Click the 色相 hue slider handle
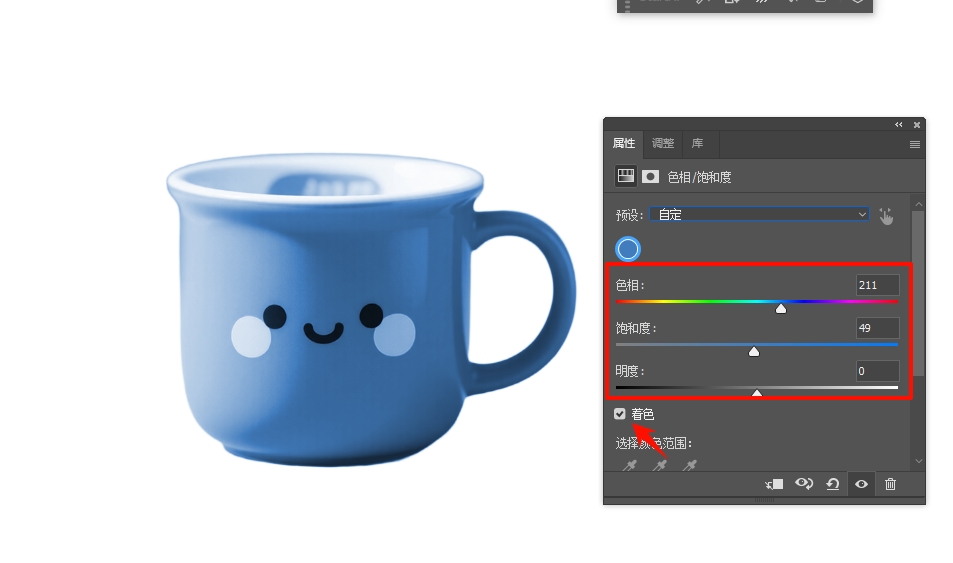The width and height of the screenshot is (953, 563). (x=781, y=309)
